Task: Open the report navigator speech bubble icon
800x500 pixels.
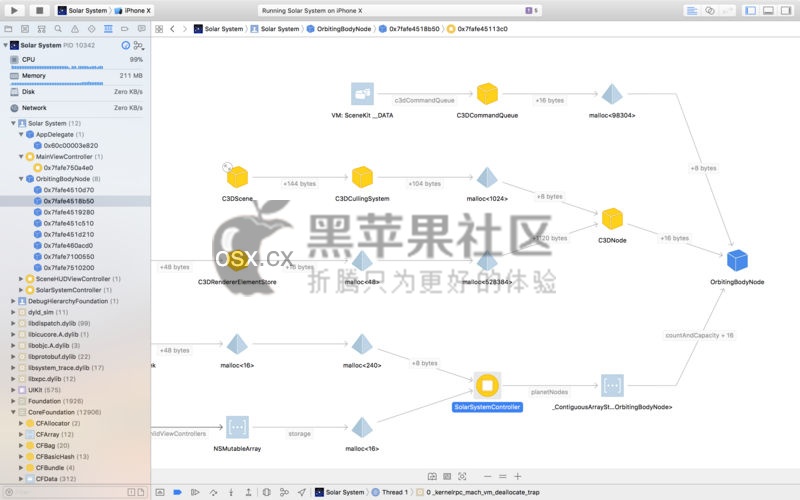Action: pyautogui.click(x=141, y=29)
